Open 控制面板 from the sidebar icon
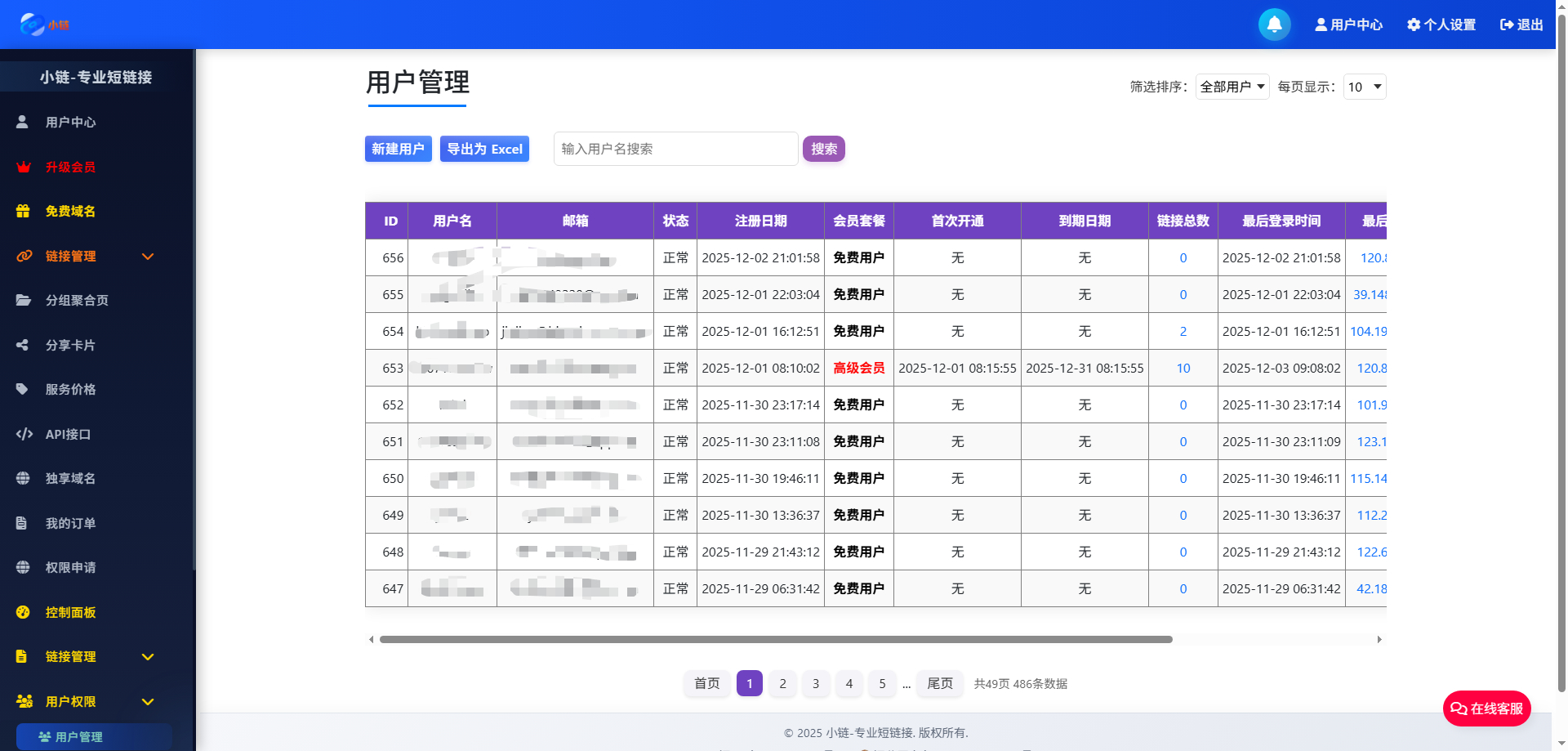 (22, 612)
